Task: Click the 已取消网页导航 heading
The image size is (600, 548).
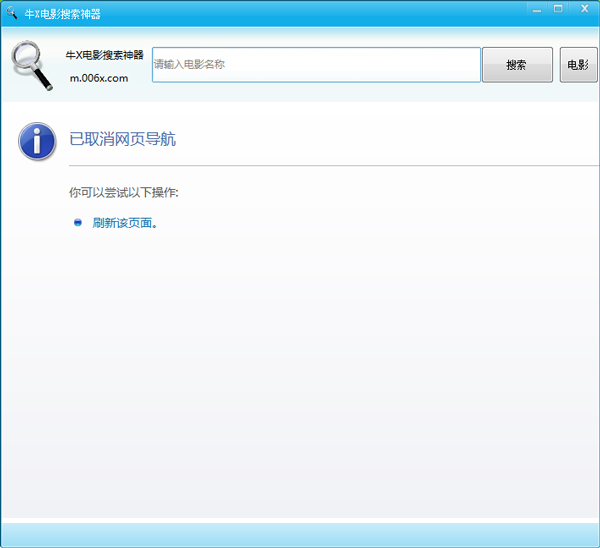Action: pyautogui.click(x=122, y=139)
